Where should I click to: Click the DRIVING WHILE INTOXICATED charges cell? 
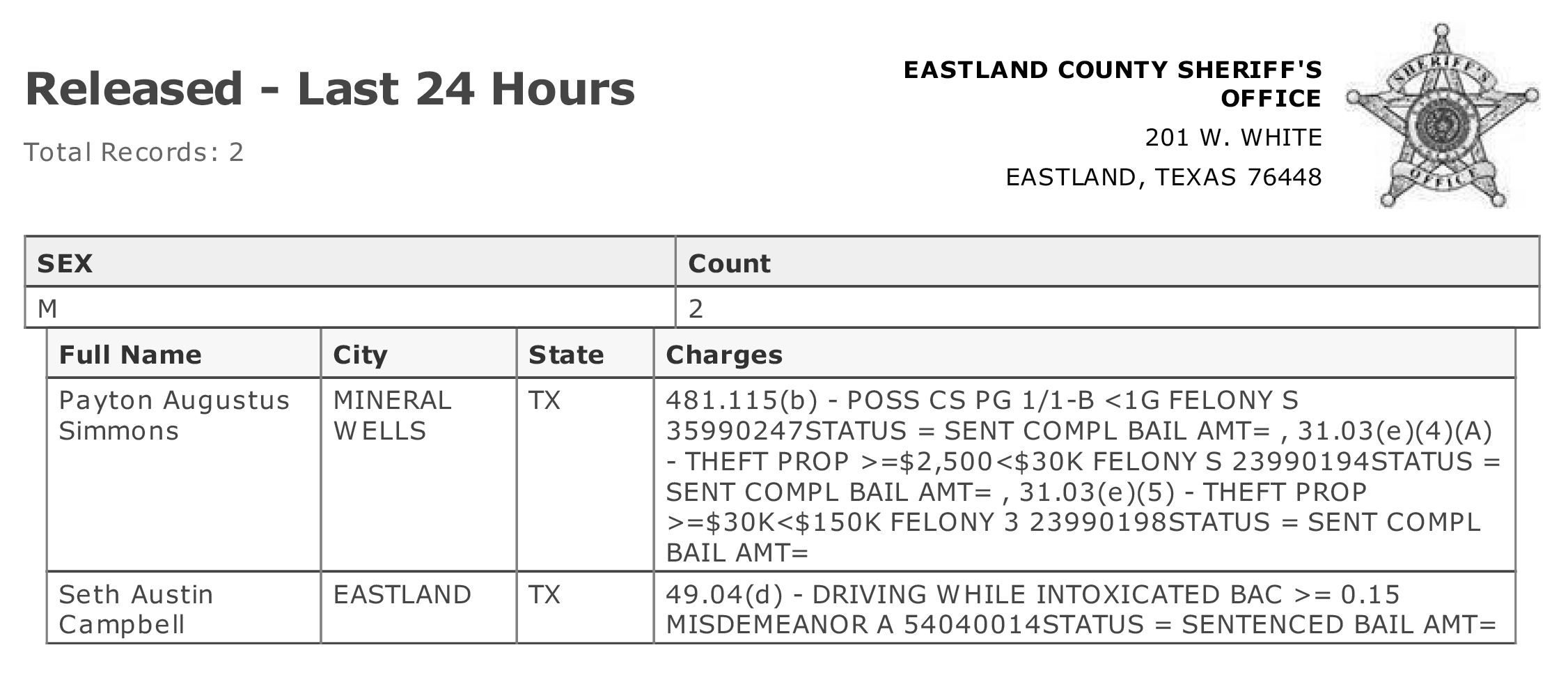[x=1085, y=607]
